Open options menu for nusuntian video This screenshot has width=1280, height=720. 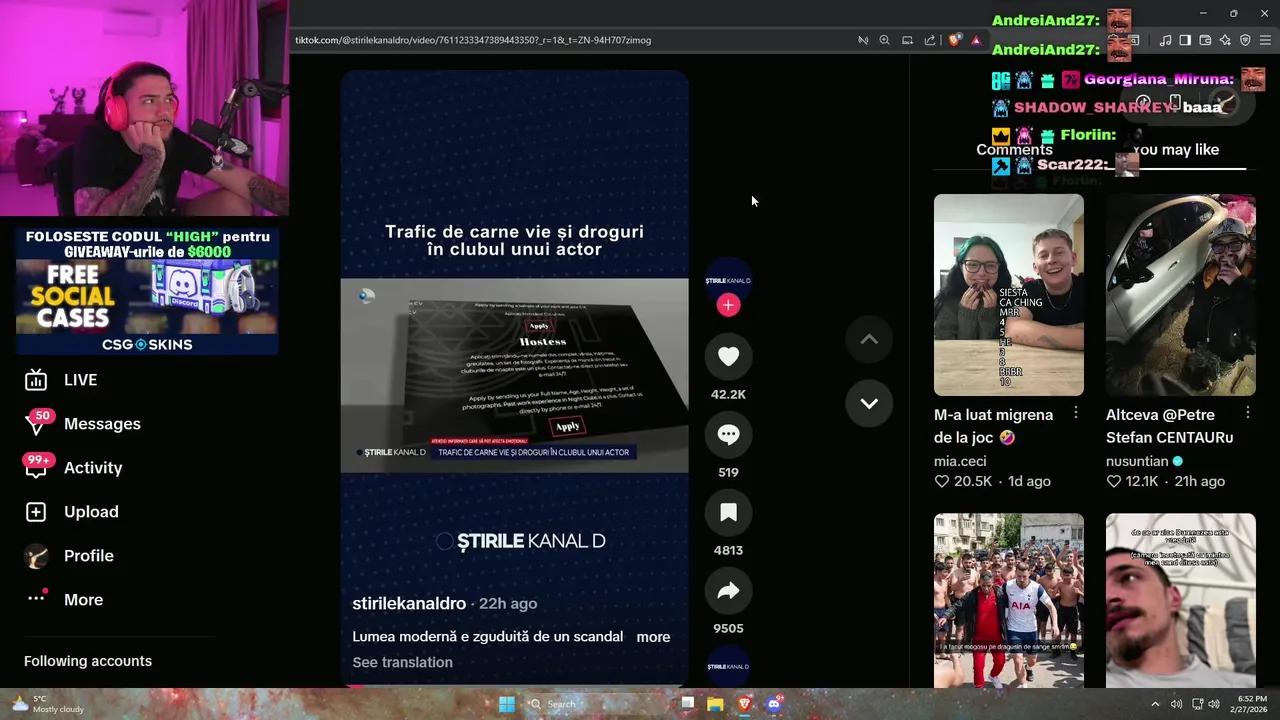point(1248,413)
